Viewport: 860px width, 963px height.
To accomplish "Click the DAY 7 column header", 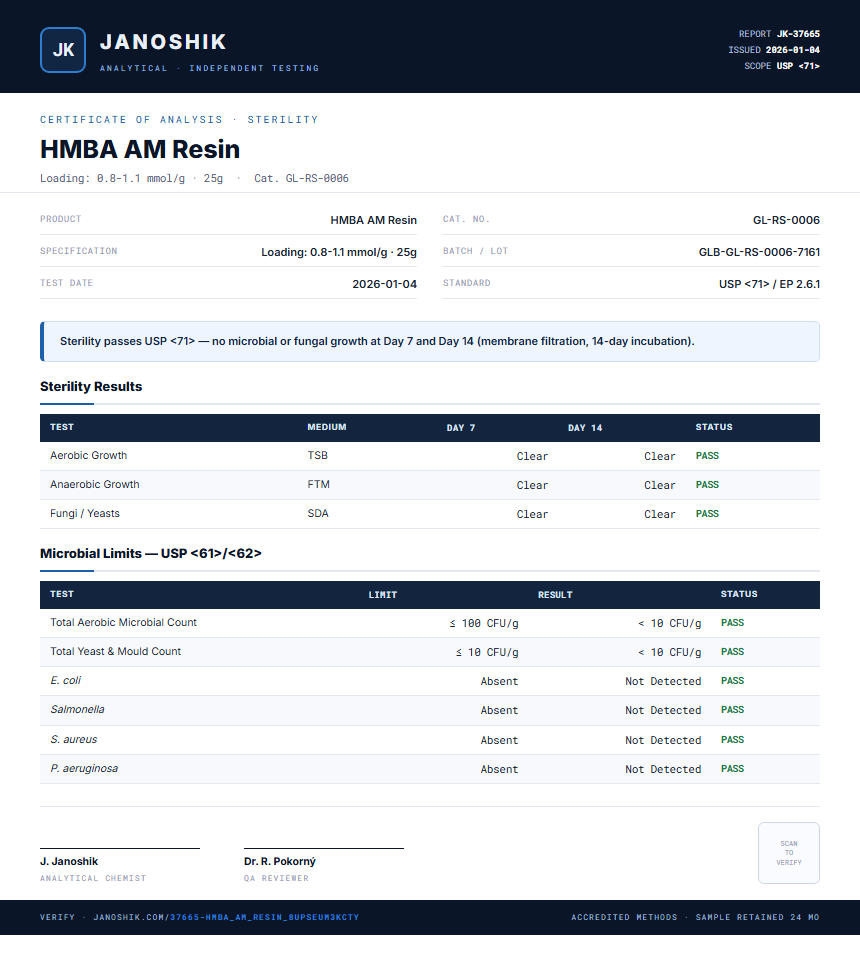I will 461,427.
